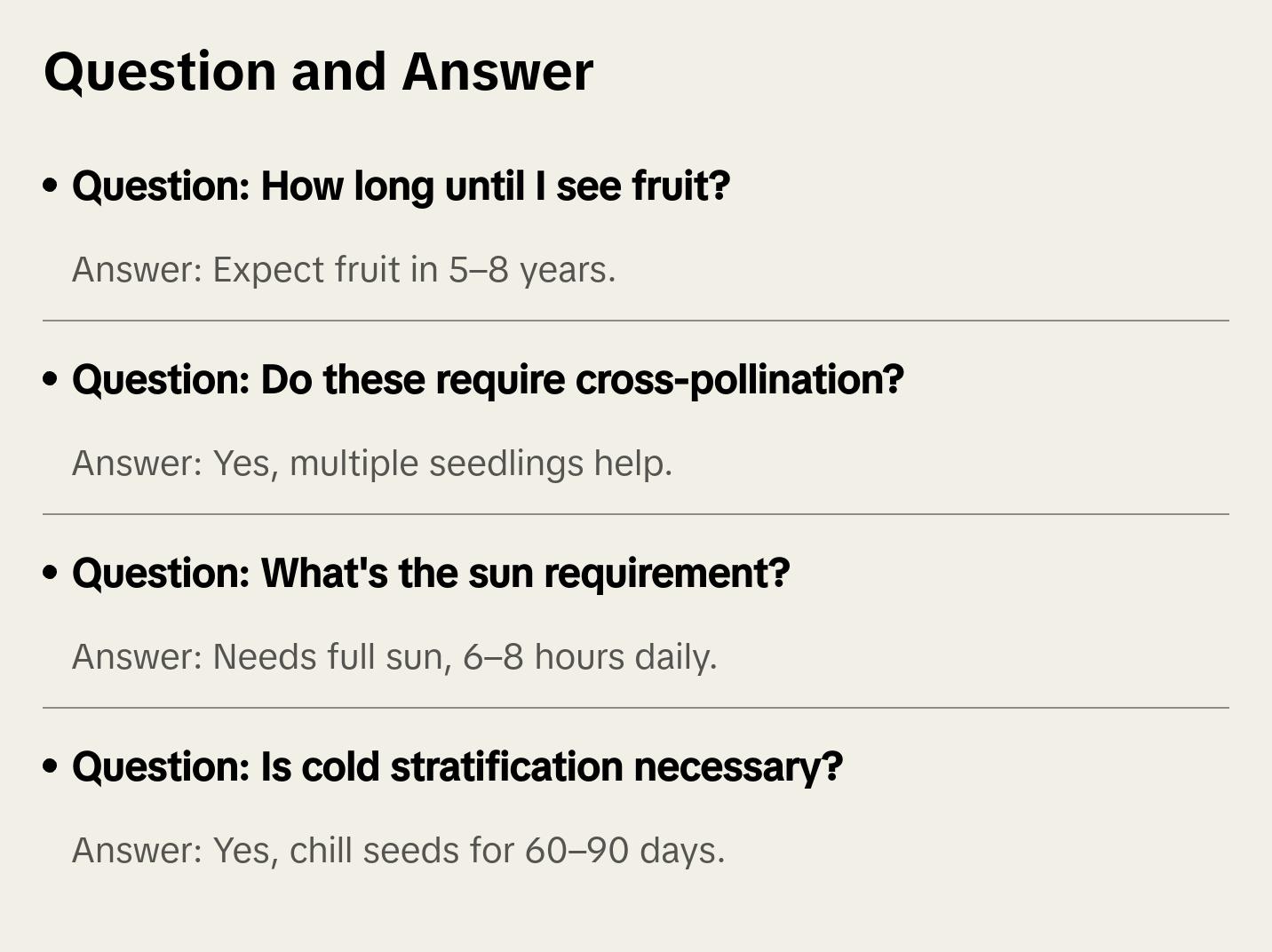
Task: Select the 'Is cold stratification necessary?' question
Action: pyautogui.click(x=457, y=767)
